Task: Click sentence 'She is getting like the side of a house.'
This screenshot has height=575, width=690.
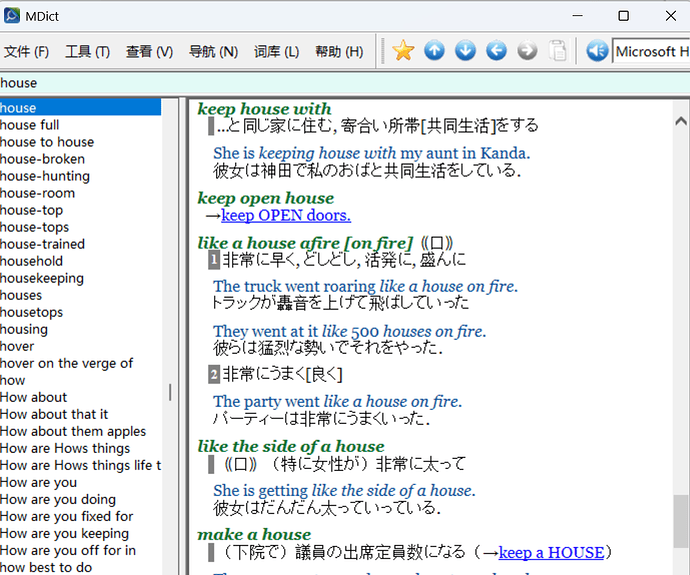Action: (344, 490)
